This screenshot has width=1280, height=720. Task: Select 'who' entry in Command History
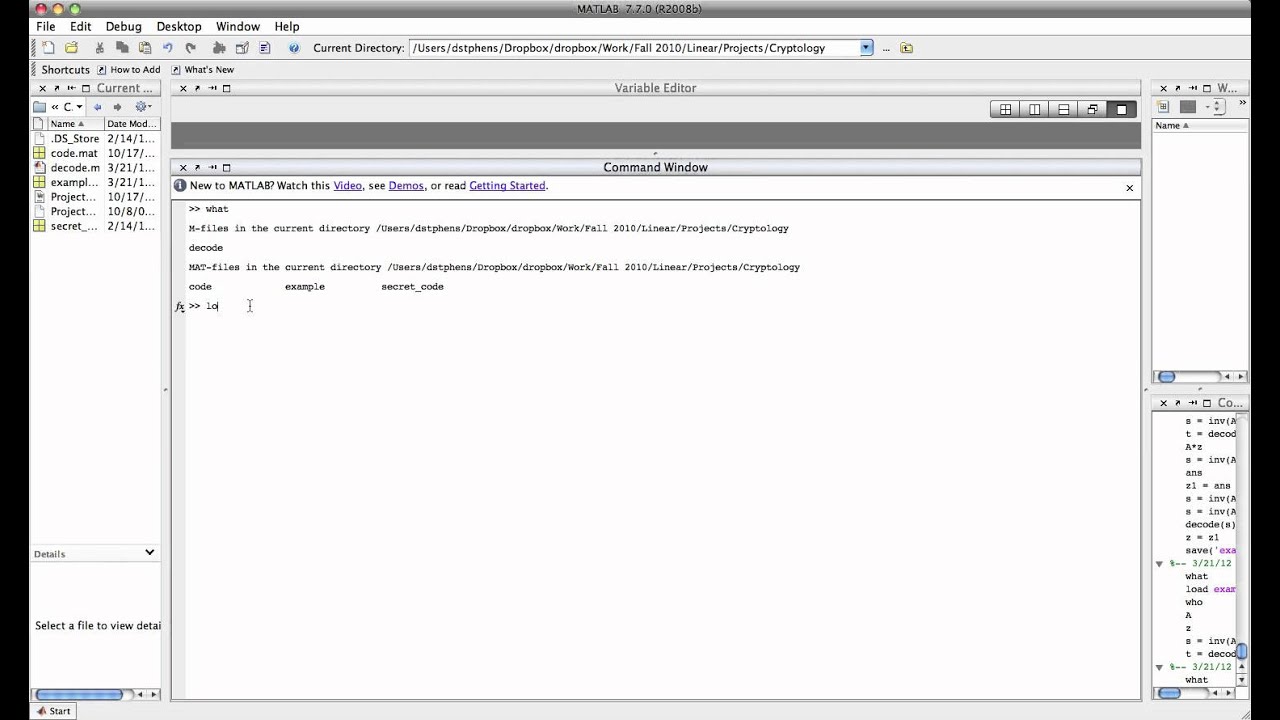pyautogui.click(x=1194, y=602)
